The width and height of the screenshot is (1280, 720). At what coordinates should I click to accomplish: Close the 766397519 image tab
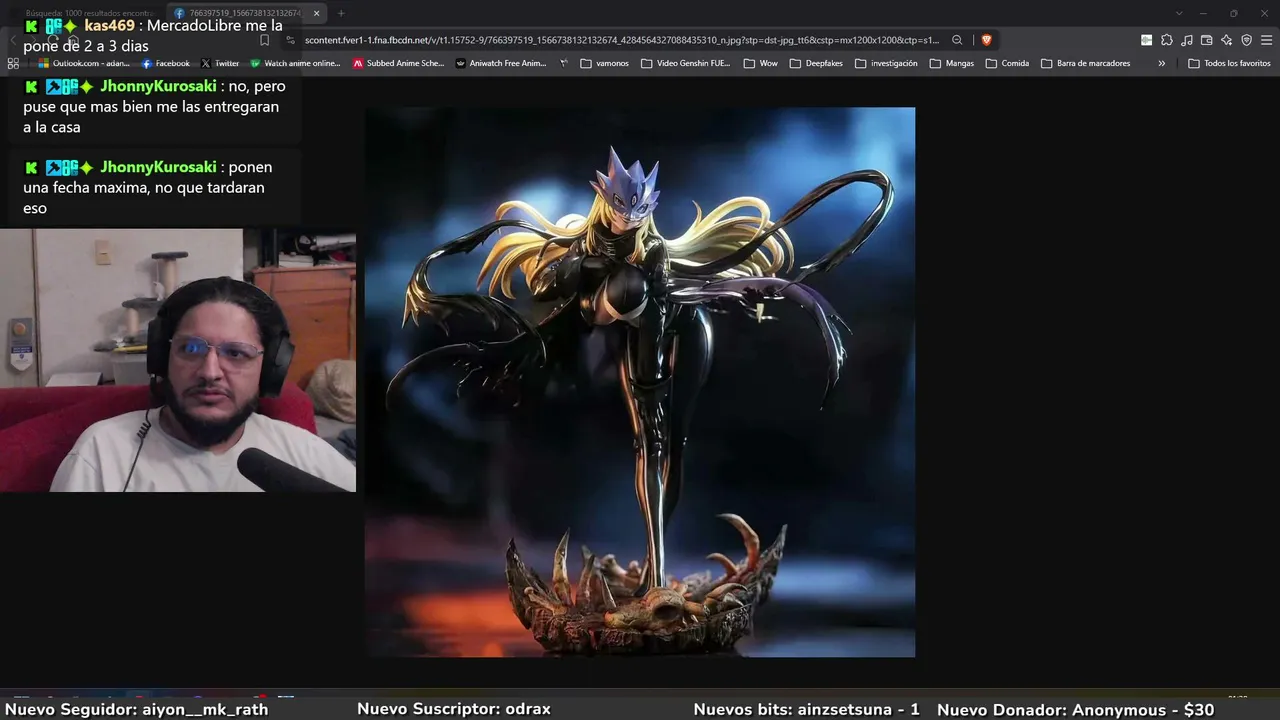tap(316, 13)
